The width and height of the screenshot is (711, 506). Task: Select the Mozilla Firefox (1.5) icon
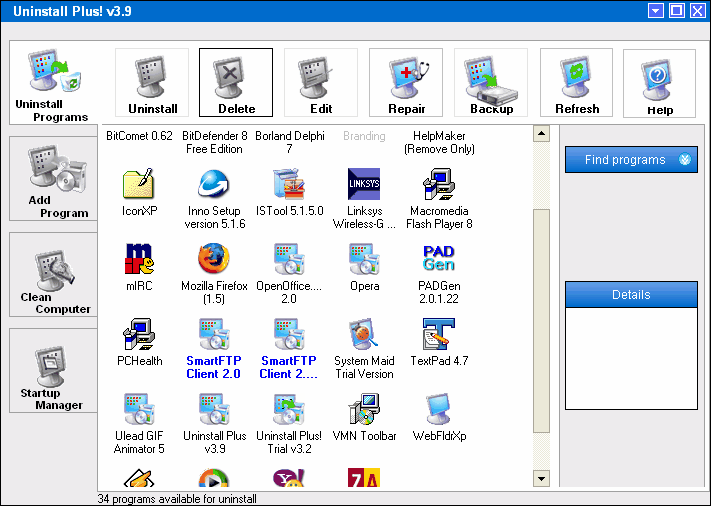(214, 259)
